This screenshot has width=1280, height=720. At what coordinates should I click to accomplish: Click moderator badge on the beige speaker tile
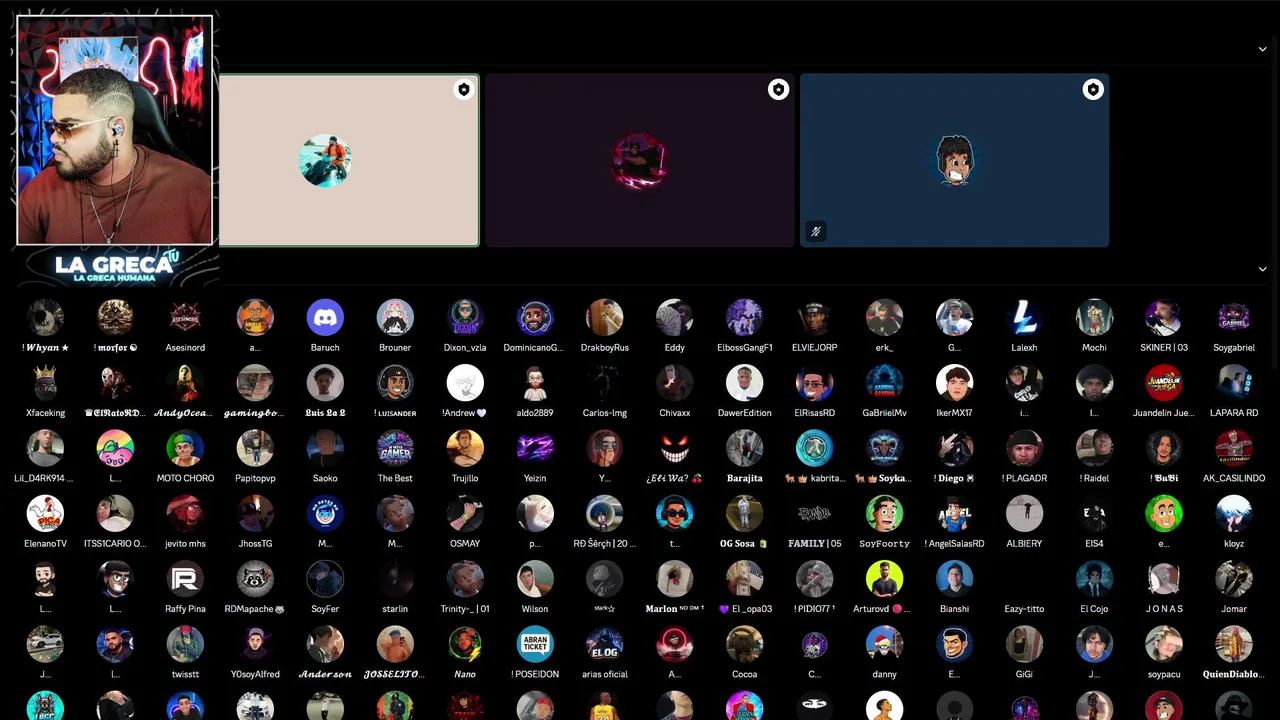click(464, 90)
